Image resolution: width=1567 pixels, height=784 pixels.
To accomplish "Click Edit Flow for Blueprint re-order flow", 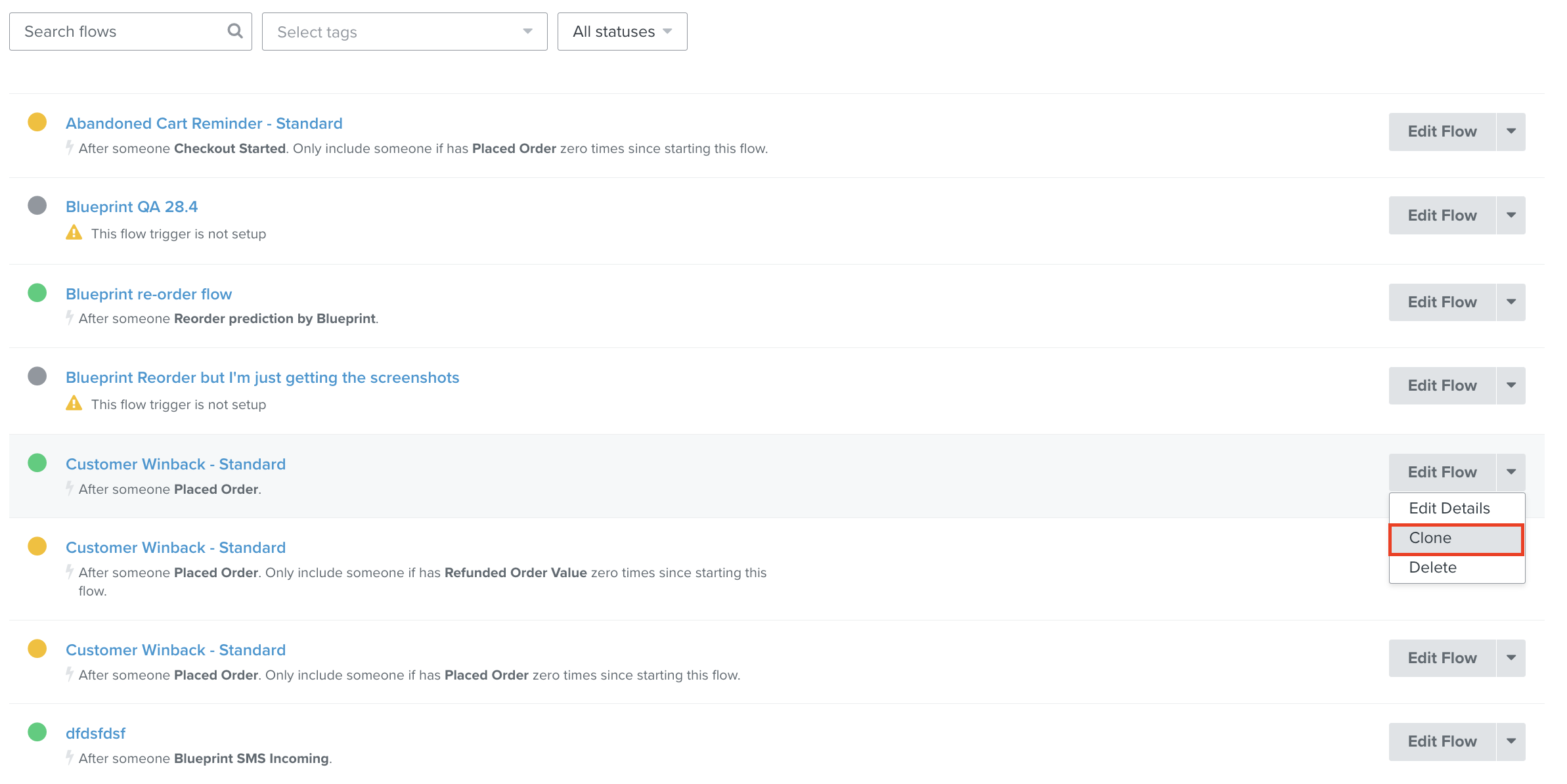I will [x=1442, y=302].
